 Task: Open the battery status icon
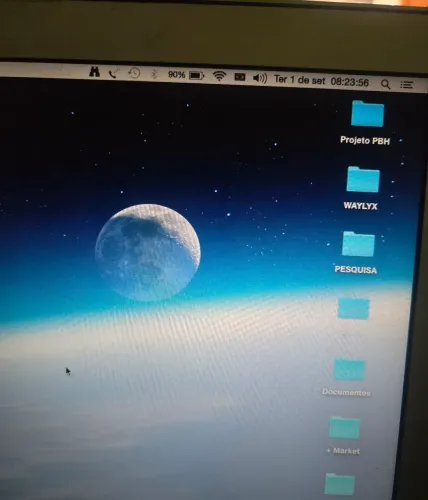196,76
